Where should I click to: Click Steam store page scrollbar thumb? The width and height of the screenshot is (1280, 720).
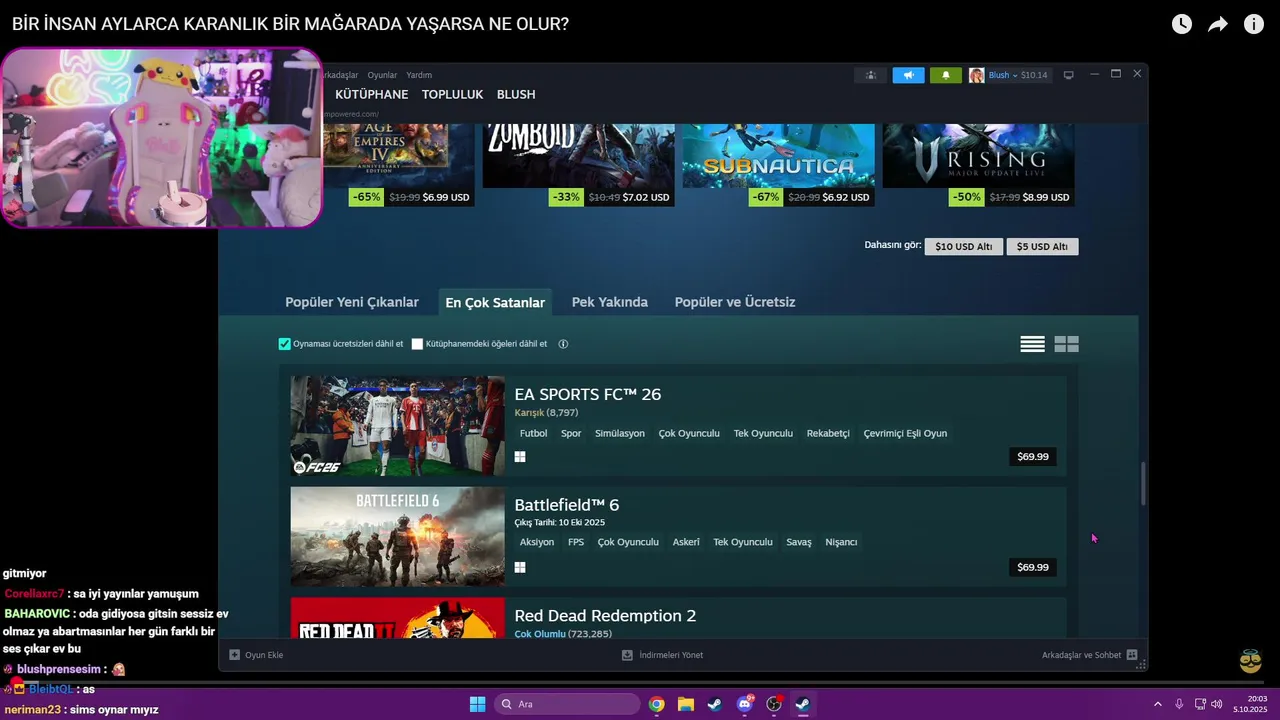click(x=1144, y=483)
